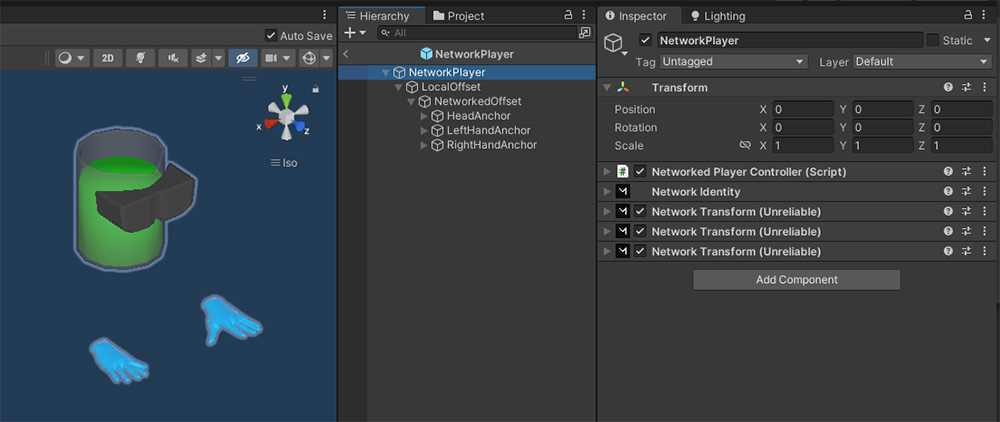The image size is (1000, 422).
Task: Click the plus icon to create an object
Action: click(350, 33)
